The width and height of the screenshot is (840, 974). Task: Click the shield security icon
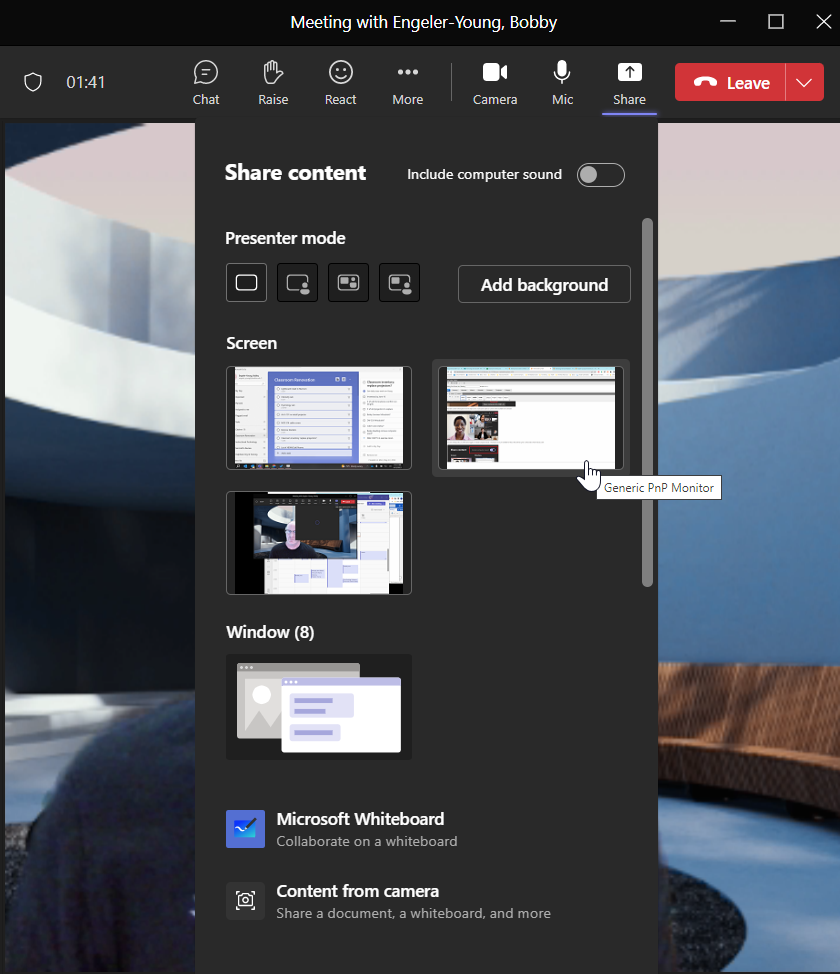coord(33,82)
